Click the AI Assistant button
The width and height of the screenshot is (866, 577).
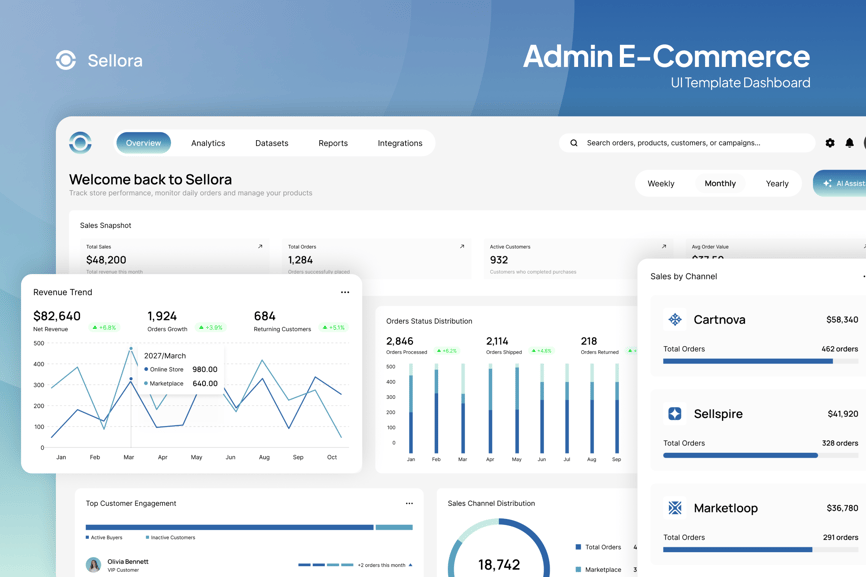click(842, 184)
